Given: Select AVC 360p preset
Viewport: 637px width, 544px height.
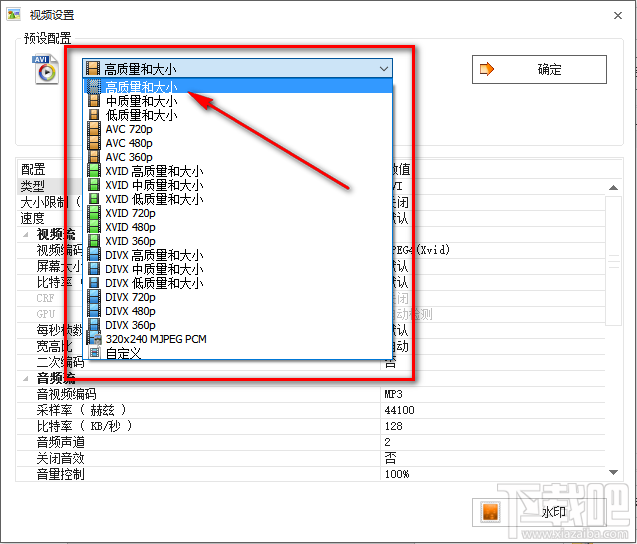Looking at the screenshot, I should tap(238, 157).
